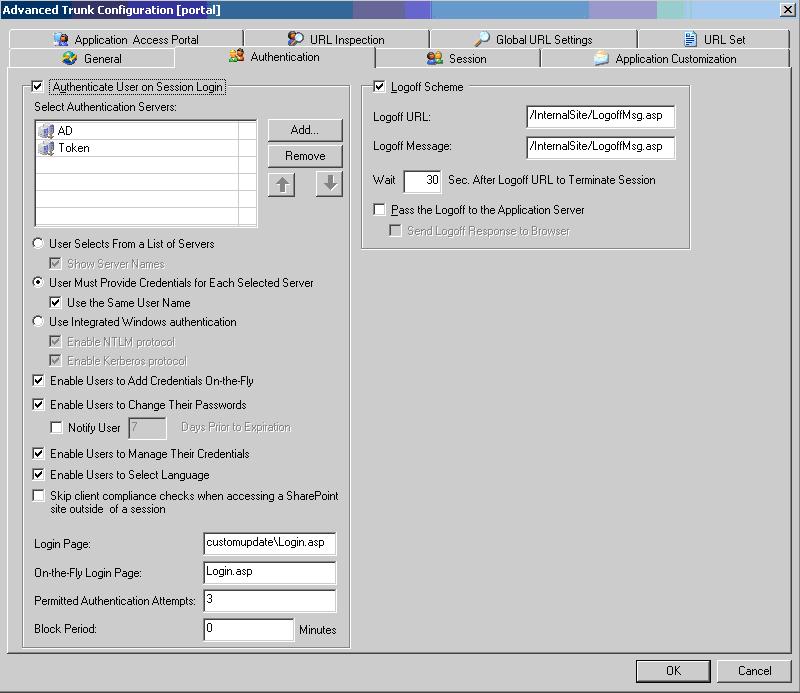Toggle Enable Users to Select Language
Viewport: 800px width, 693px height.
[x=38, y=474]
